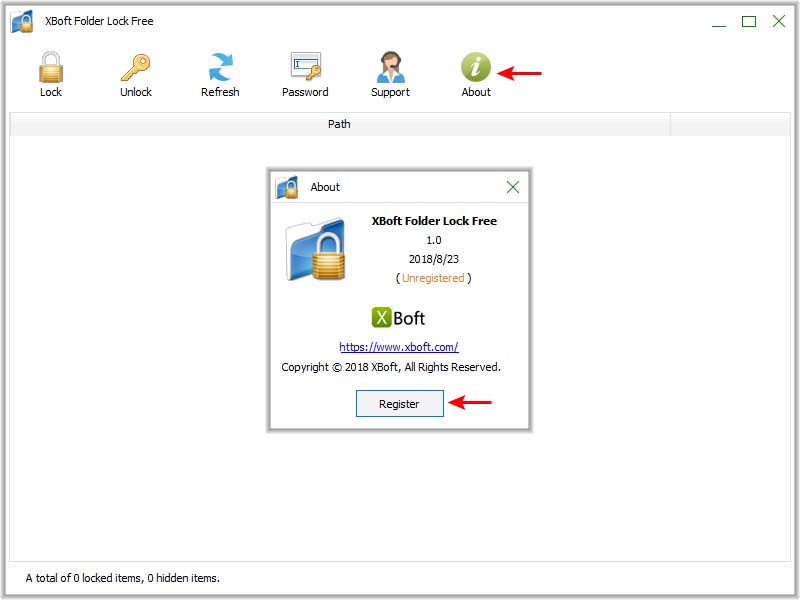Image resolution: width=800 pixels, height=600 pixels.
Task: Minimize the XBoft Folder Lock Free window
Action: pyautogui.click(x=719, y=21)
